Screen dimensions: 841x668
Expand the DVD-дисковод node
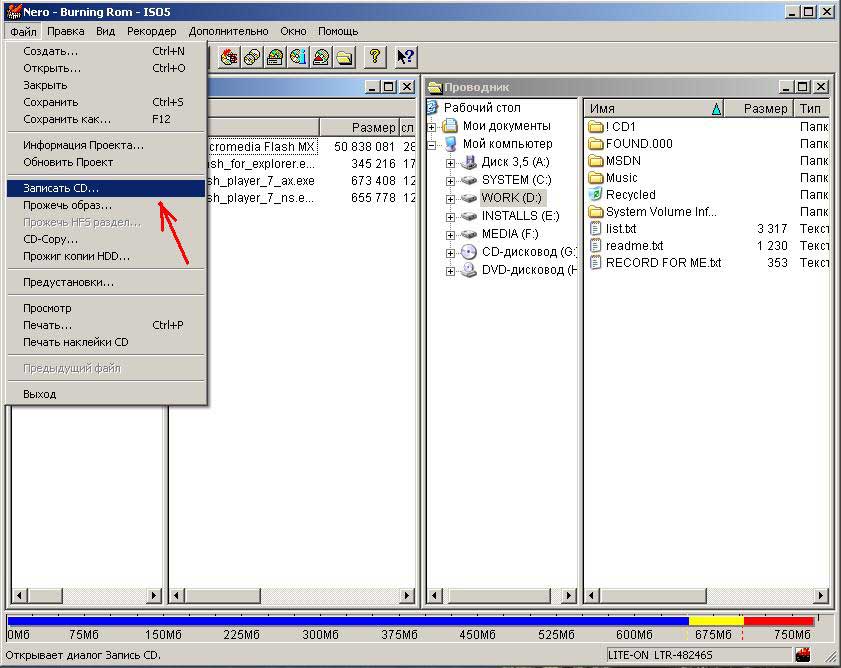tap(450, 271)
